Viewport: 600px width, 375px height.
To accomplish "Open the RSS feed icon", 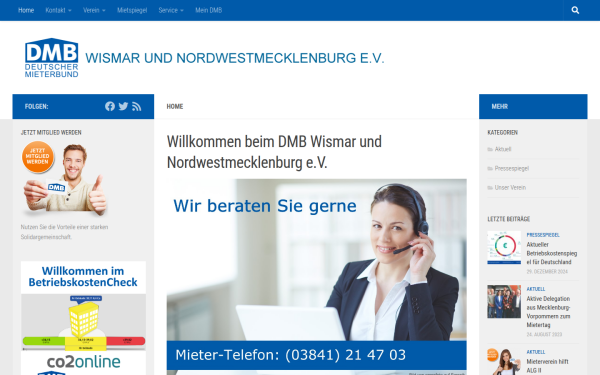I will click(137, 106).
